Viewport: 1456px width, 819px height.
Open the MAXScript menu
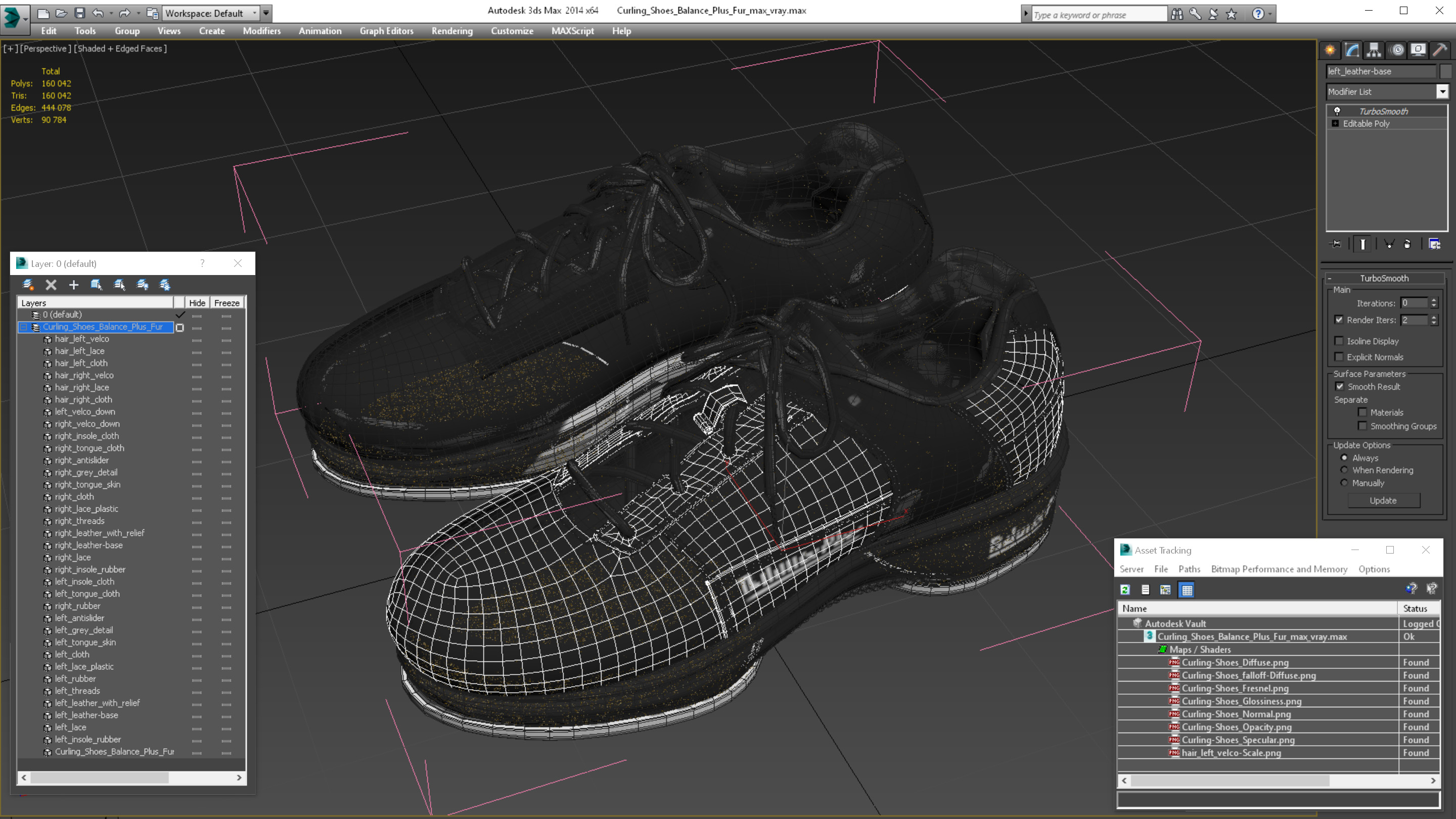[x=573, y=31]
